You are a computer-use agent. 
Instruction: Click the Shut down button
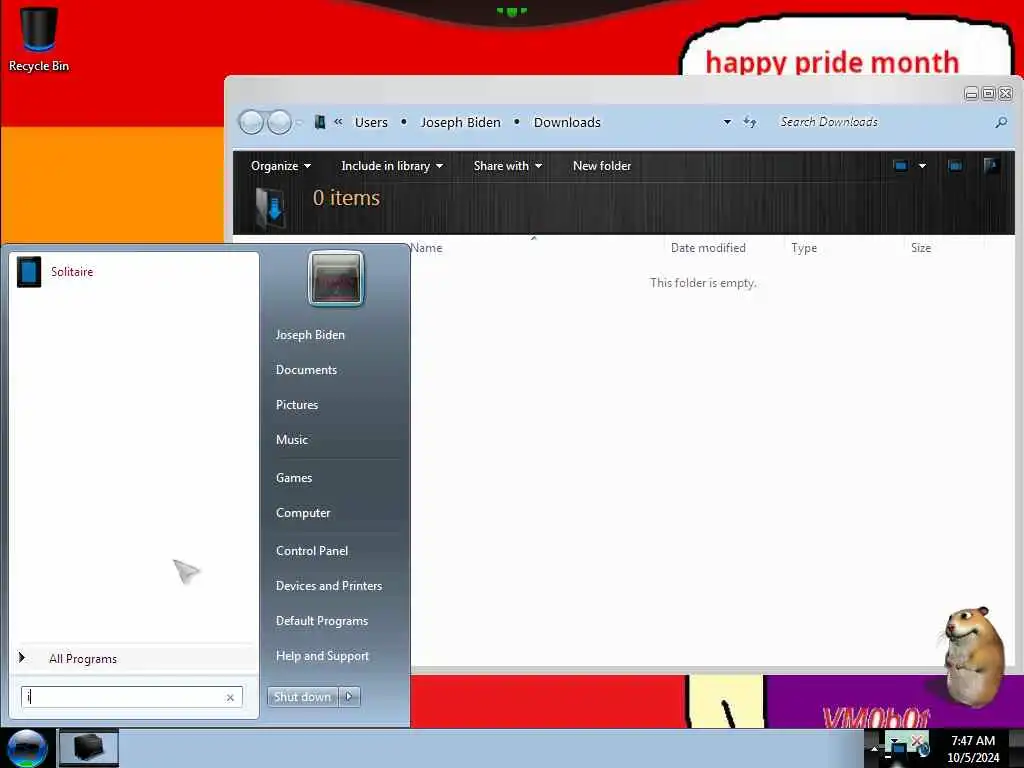coord(302,697)
